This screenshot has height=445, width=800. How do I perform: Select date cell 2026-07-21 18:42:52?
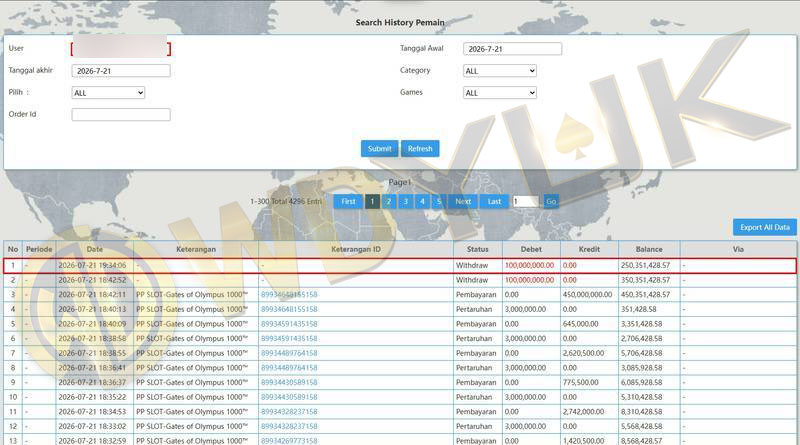pyautogui.click(x=92, y=280)
